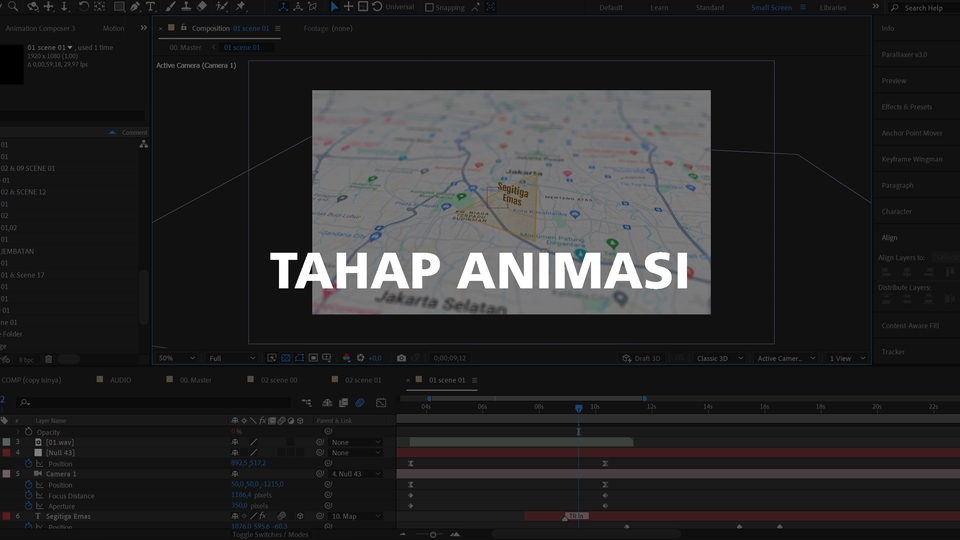The width and height of the screenshot is (960, 540).
Task: Switch to the AUDIO timeline tab
Action: 121,380
